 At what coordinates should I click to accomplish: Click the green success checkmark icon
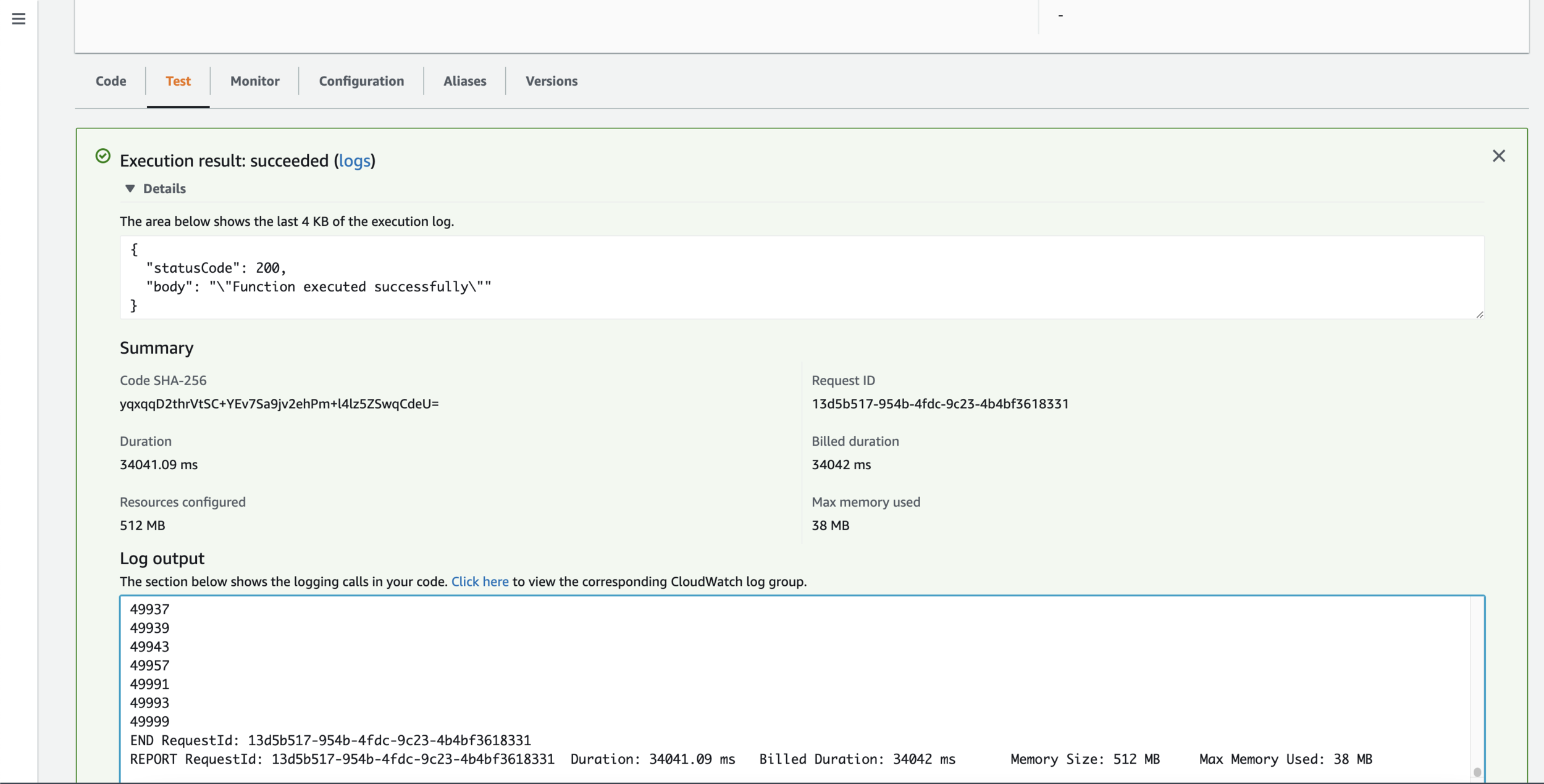(x=103, y=156)
